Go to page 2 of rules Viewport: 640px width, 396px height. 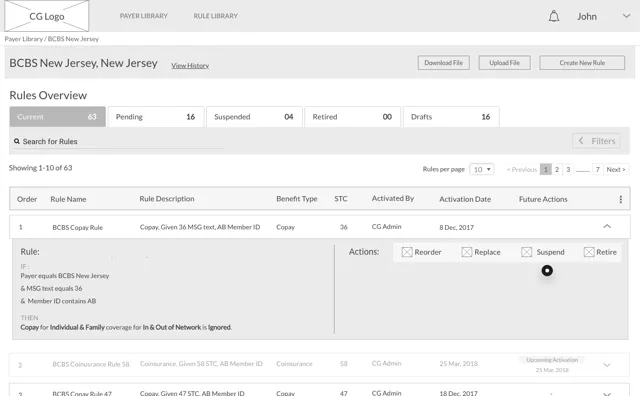coord(557,169)
